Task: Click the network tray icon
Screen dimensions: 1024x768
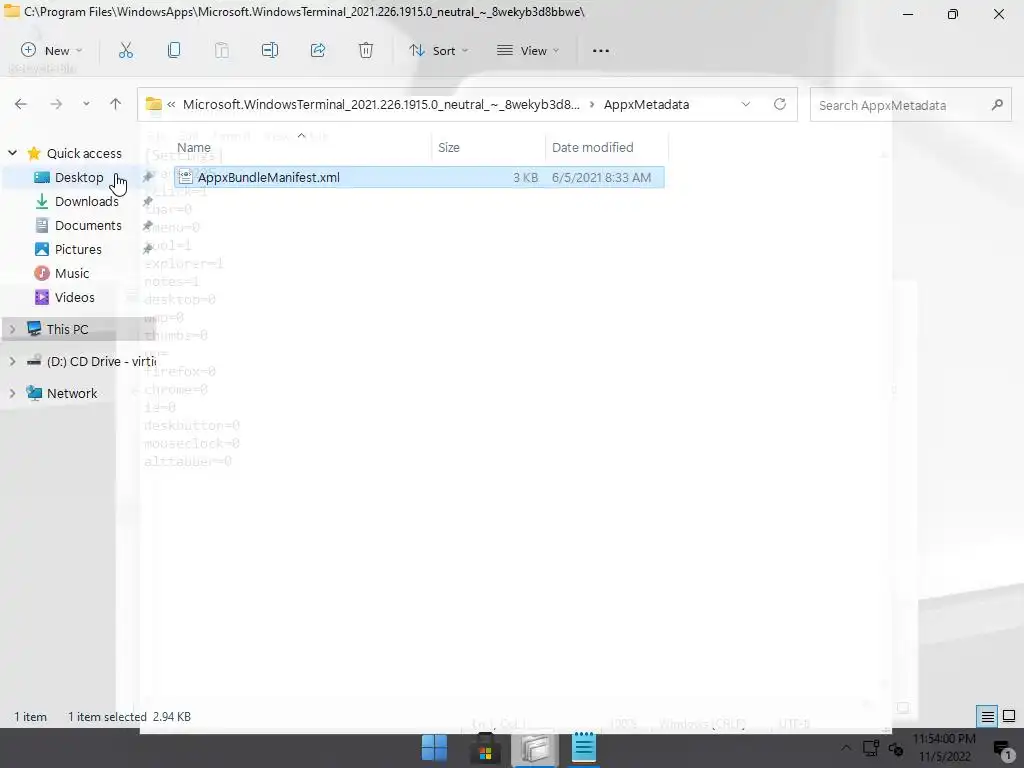Action: tap(871, 748)
